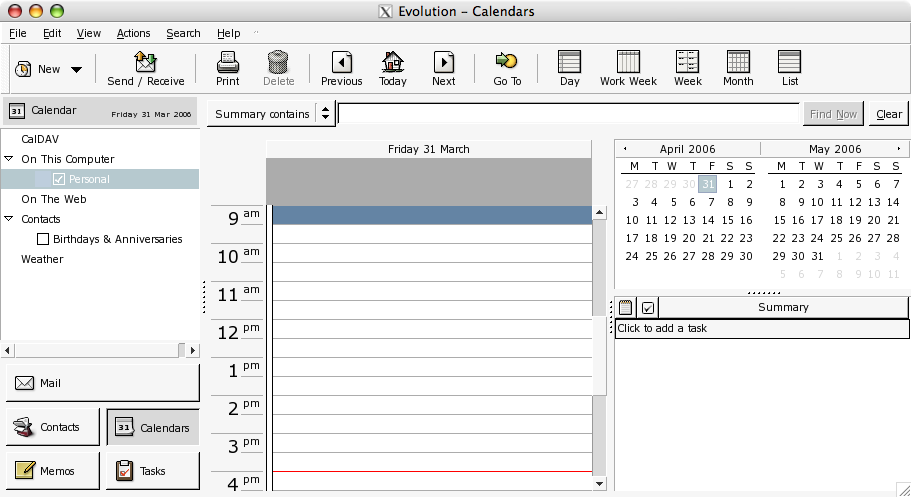
Task: Click the New appointment clock icon
Action: (23, 69)
